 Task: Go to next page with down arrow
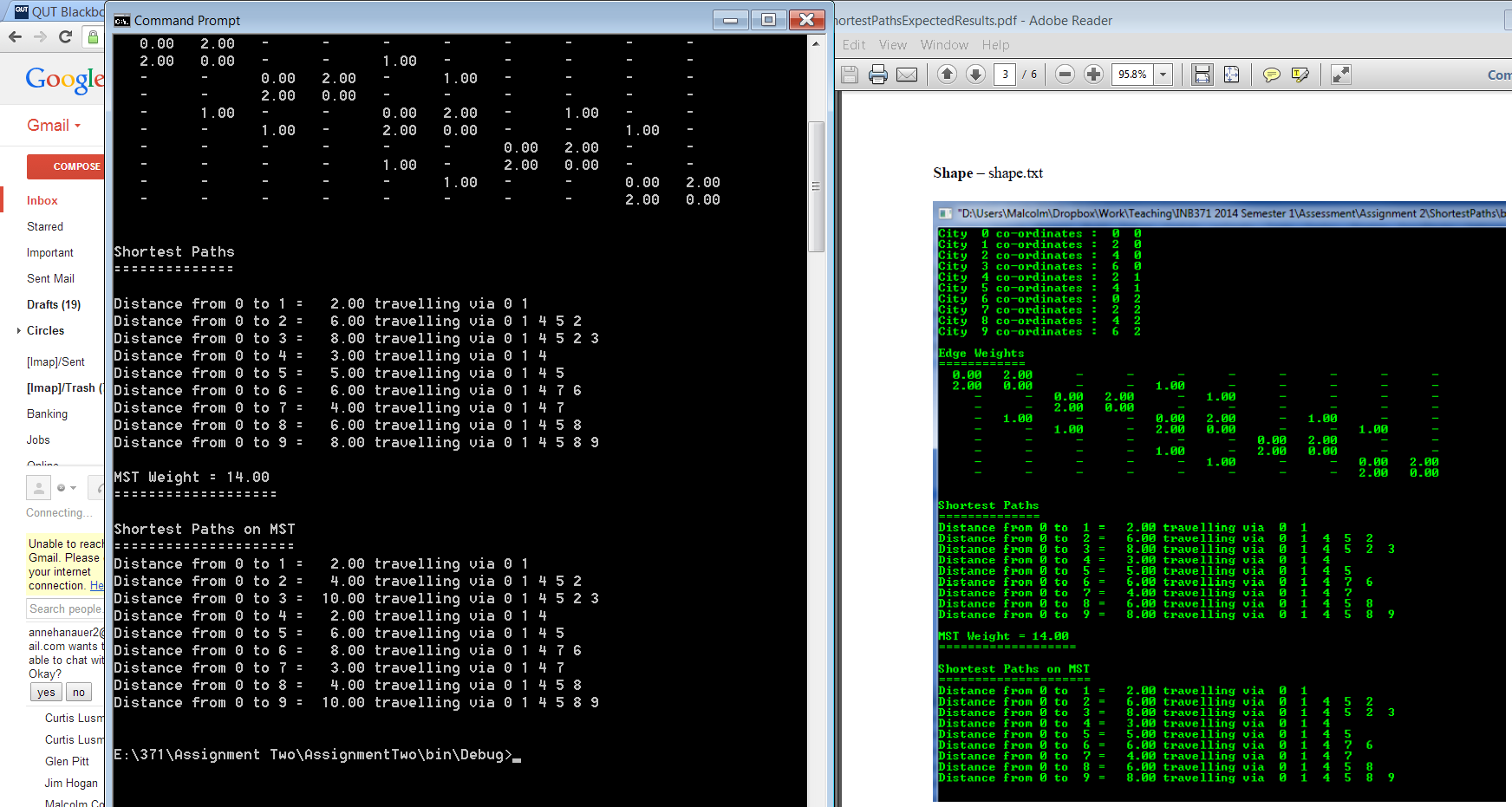click(x=976, y=75)
